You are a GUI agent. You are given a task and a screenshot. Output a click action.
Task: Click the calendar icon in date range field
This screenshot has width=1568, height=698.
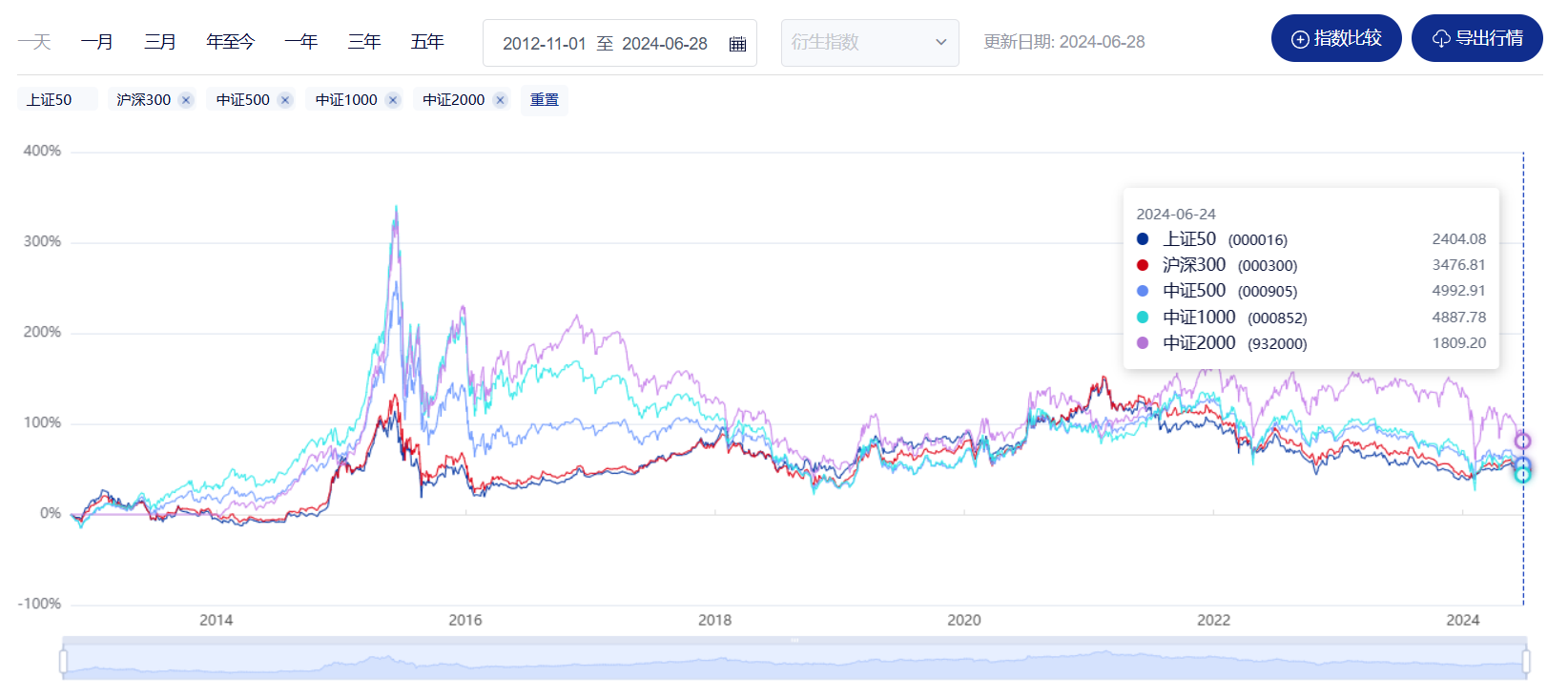coord(737,44)
